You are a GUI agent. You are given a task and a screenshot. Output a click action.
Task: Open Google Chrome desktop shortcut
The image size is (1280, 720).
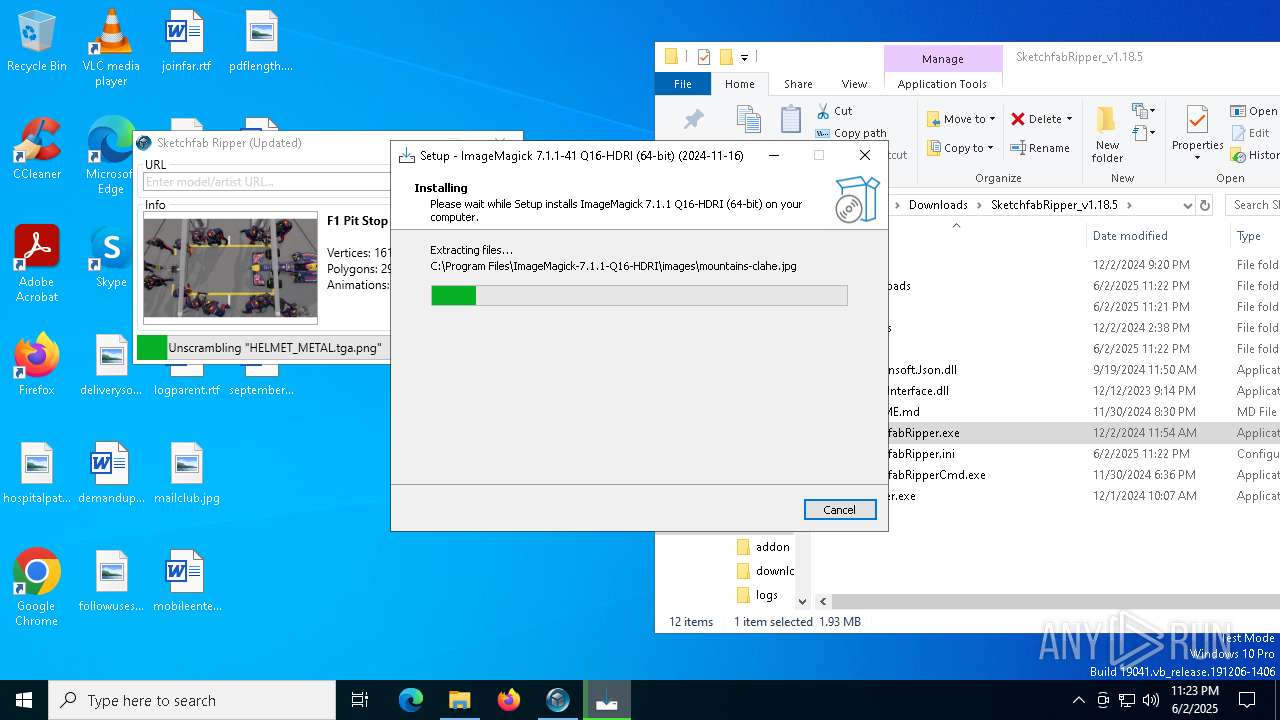pyautogui.click(x=36, y=587)
